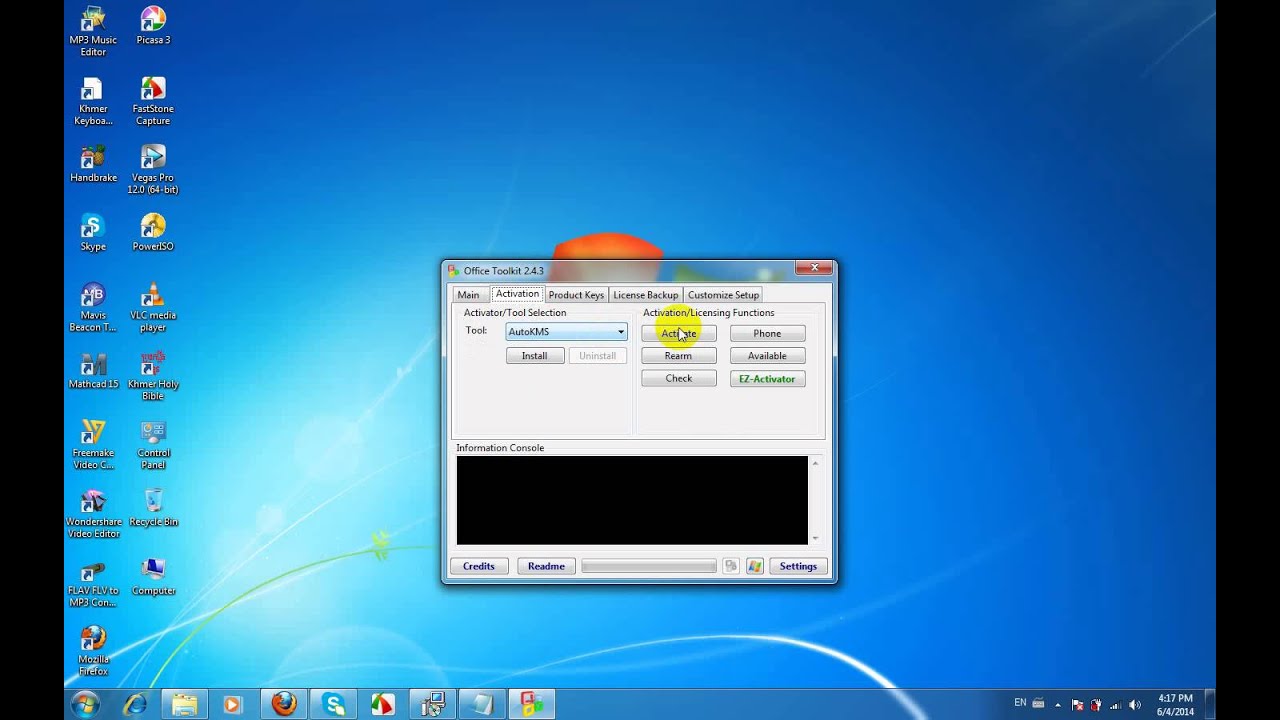This screenshot has height=720, width=1280.
Task: Select the Wondershare Video Editor desktop icon
Action: click(93, 514)
